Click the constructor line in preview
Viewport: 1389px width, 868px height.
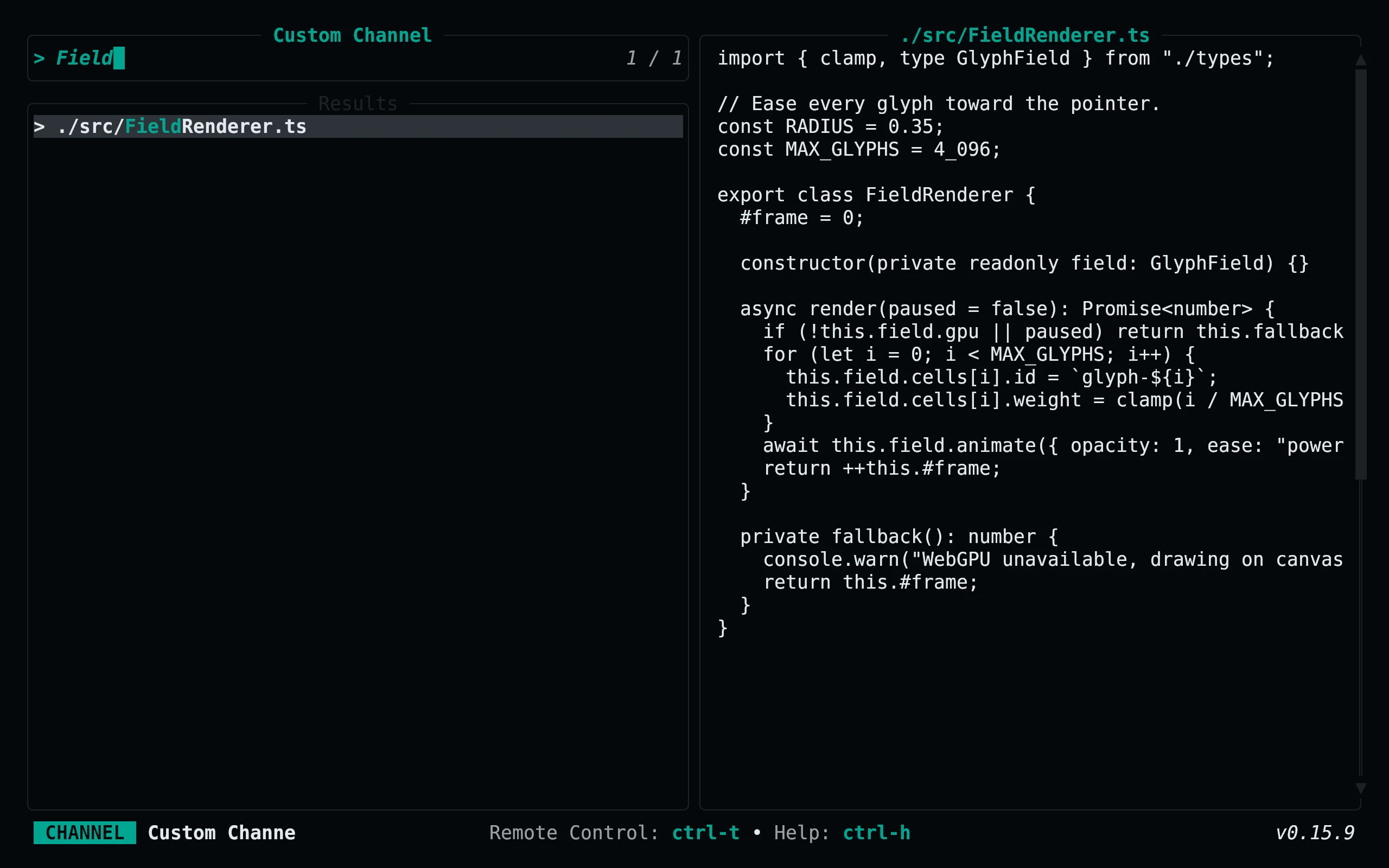1024,263
